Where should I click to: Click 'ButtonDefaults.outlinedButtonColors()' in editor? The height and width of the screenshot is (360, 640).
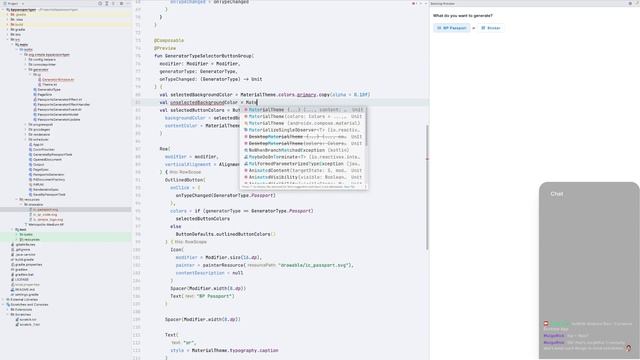226,234
